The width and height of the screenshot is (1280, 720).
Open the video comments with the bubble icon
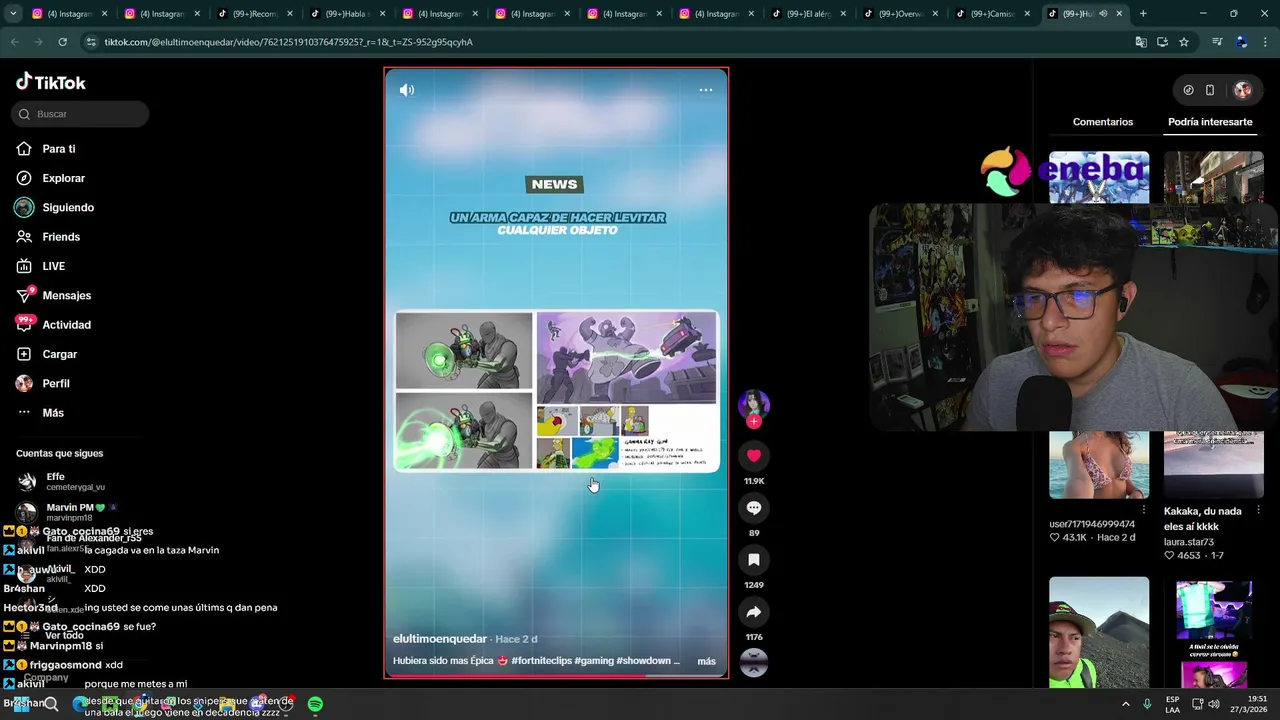tap(754, 508)
